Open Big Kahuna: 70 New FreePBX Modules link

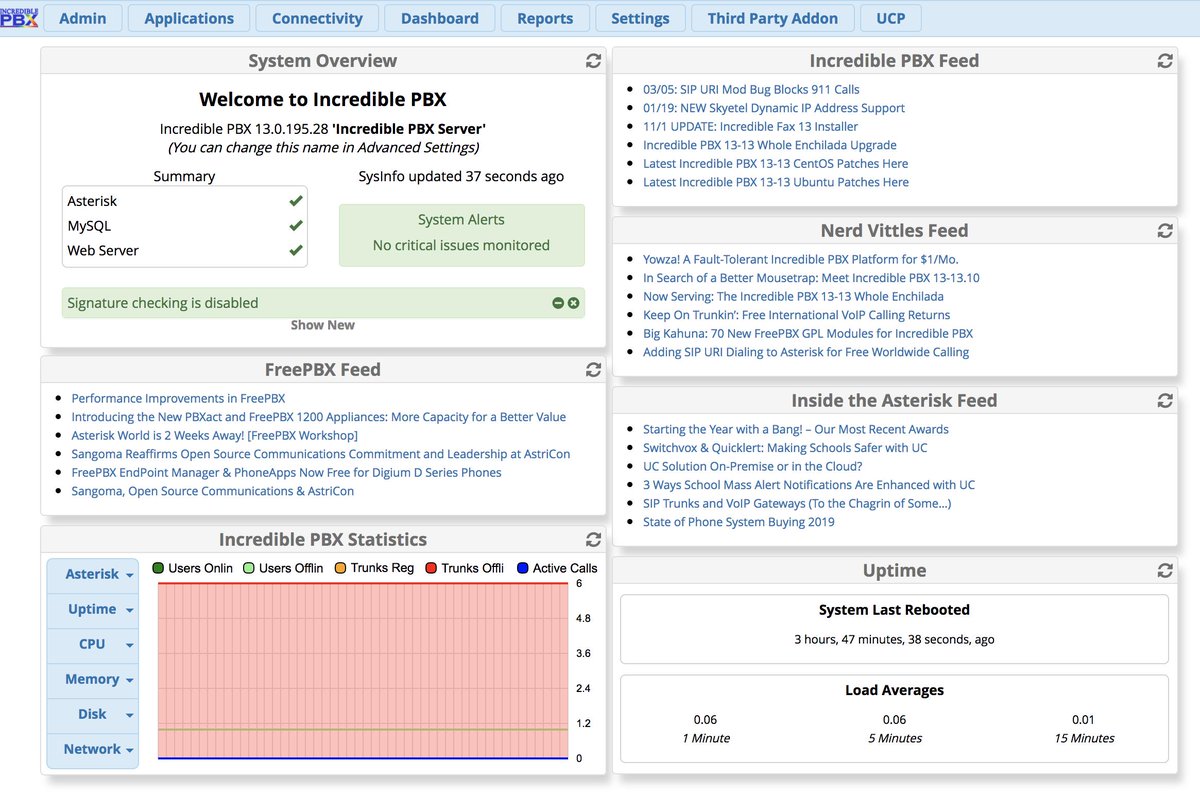pyautogui.click(x=808, y=333)
